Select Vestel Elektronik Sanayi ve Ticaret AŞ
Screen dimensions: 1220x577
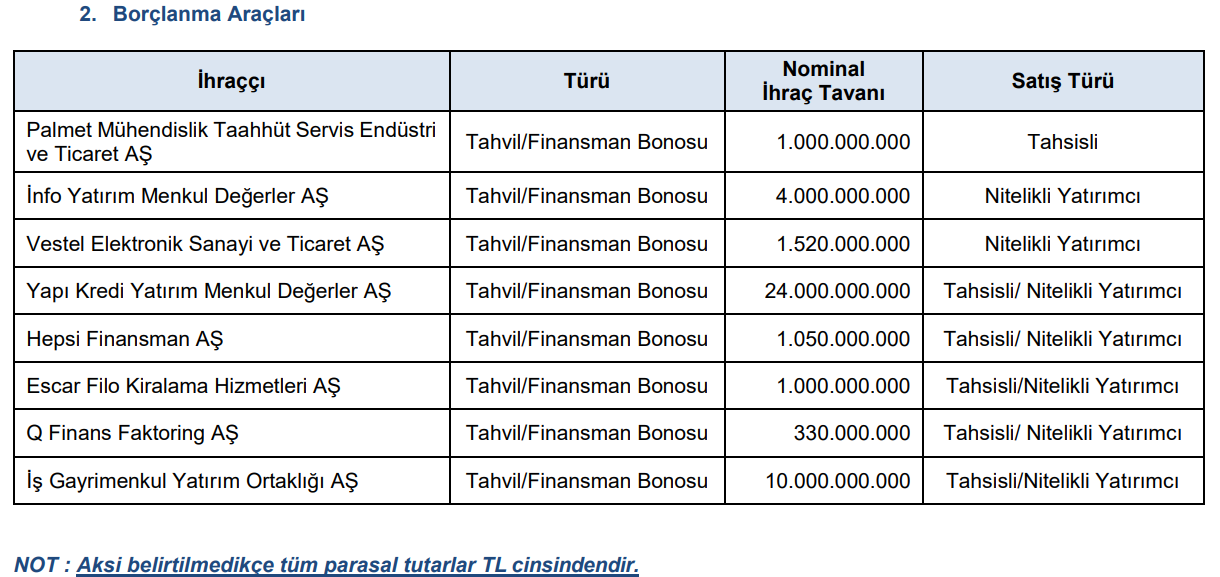(205, 244)
